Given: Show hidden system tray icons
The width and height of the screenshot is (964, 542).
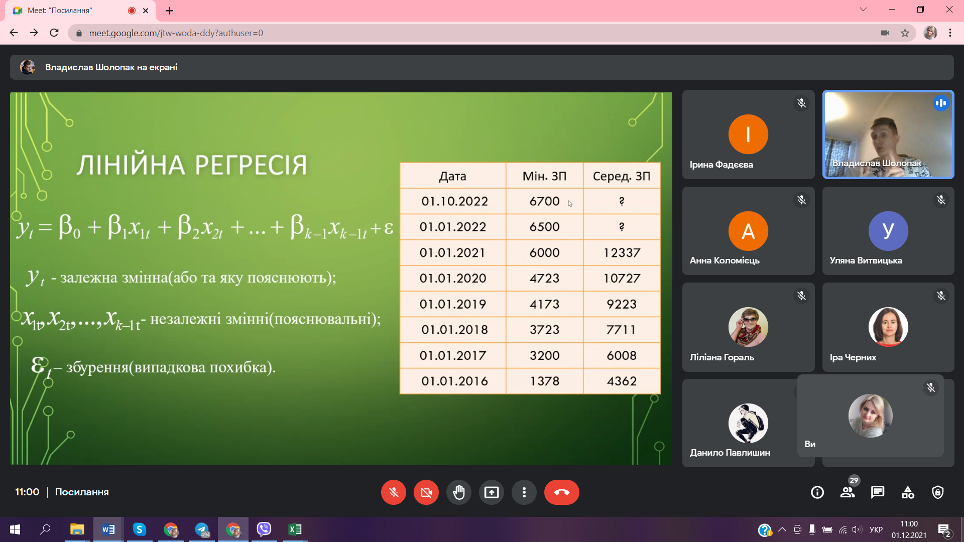Looking at the screenshot, I should tap(782, 529).
